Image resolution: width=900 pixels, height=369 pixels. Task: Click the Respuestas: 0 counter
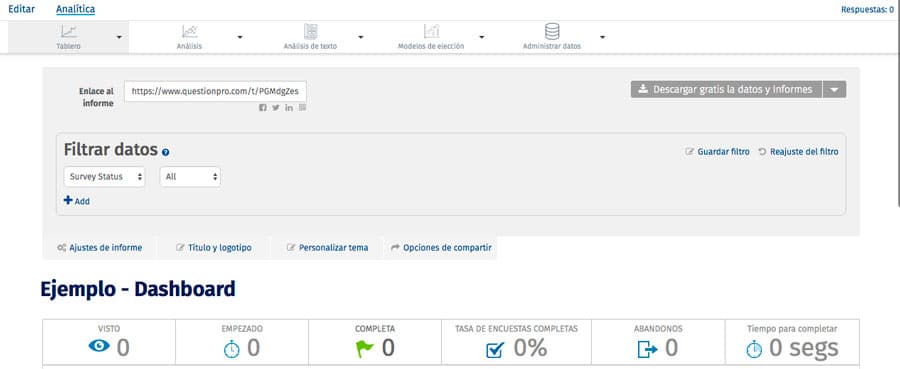[x=867, y=10]
